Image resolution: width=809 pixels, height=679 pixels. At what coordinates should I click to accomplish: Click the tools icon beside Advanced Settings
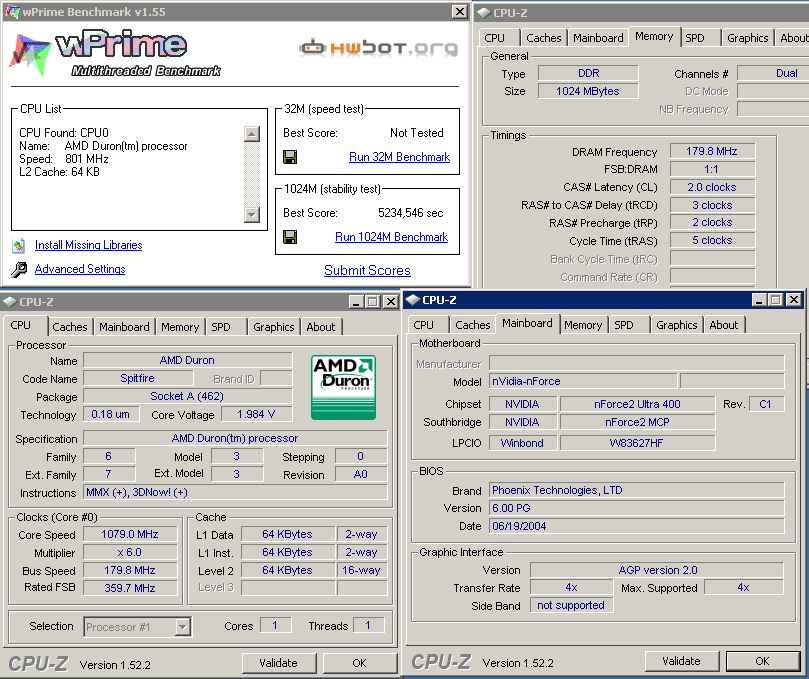[x=18, y=270]
